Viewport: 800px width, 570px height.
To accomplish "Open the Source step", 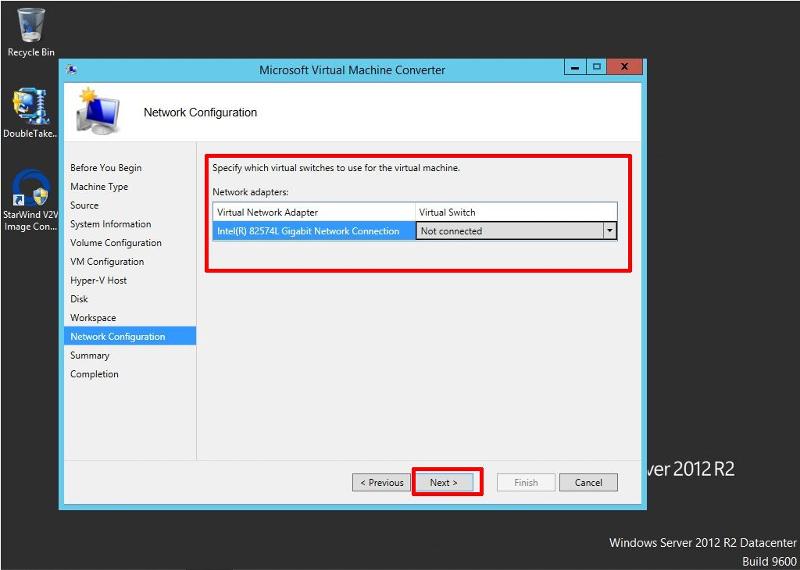I will [84, 205].
